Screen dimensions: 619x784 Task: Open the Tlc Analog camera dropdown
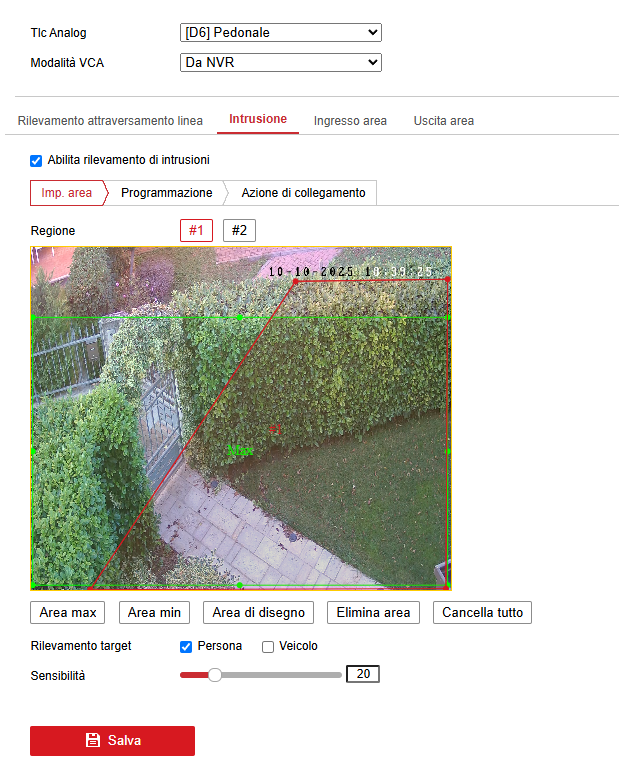[x=280, y=32]
